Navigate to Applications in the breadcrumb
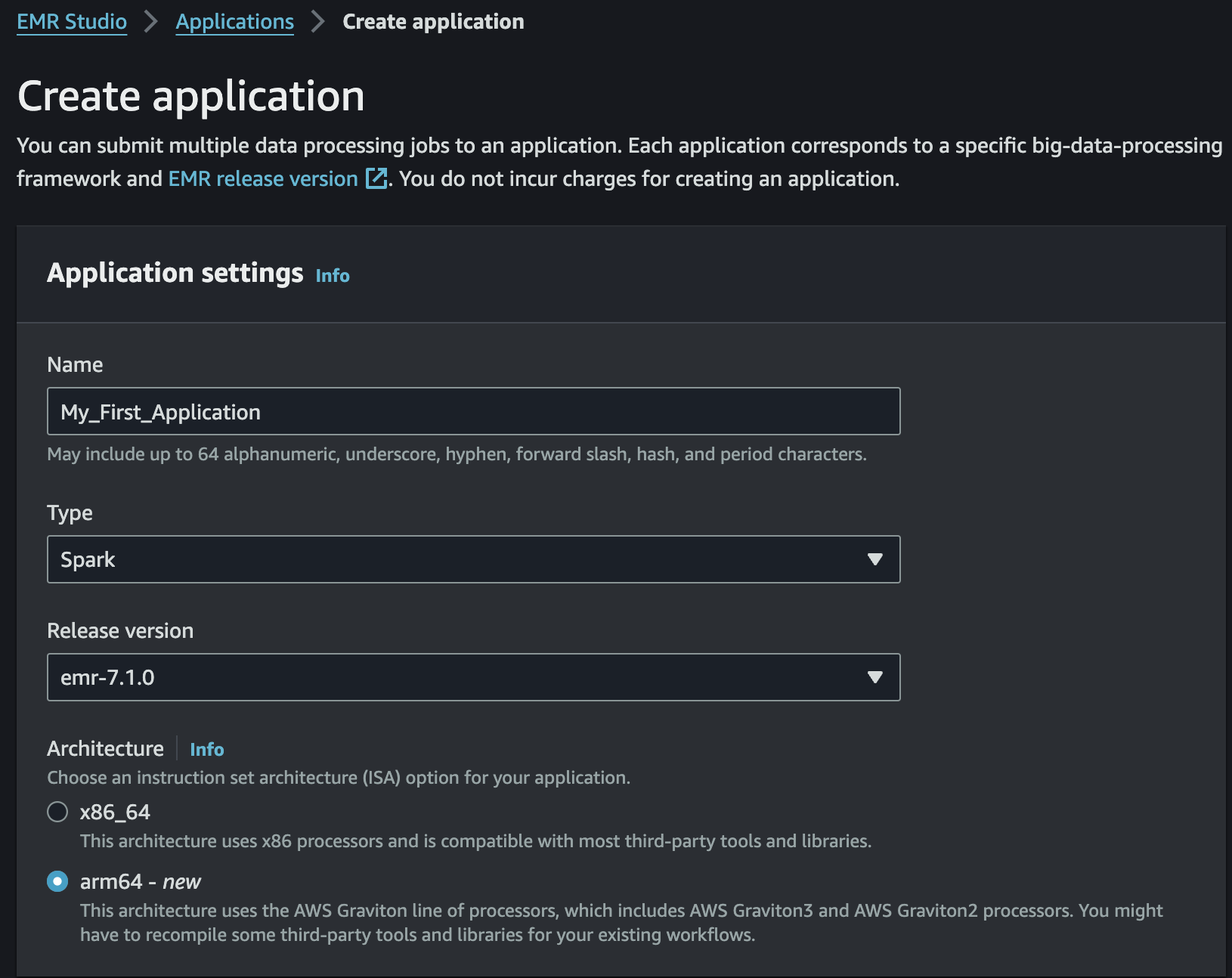This screenshot has height=978, width=1232. pos(234,22)
